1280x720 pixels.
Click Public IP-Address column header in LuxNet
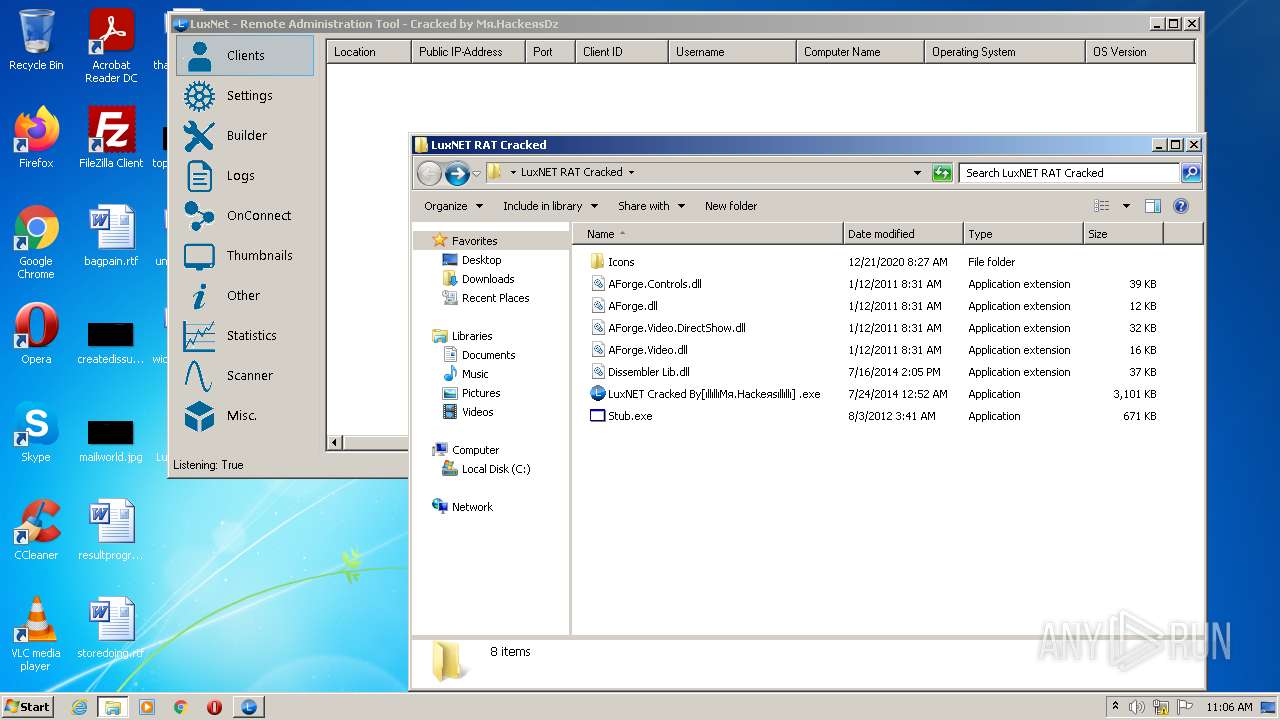(x=468, y=52)
